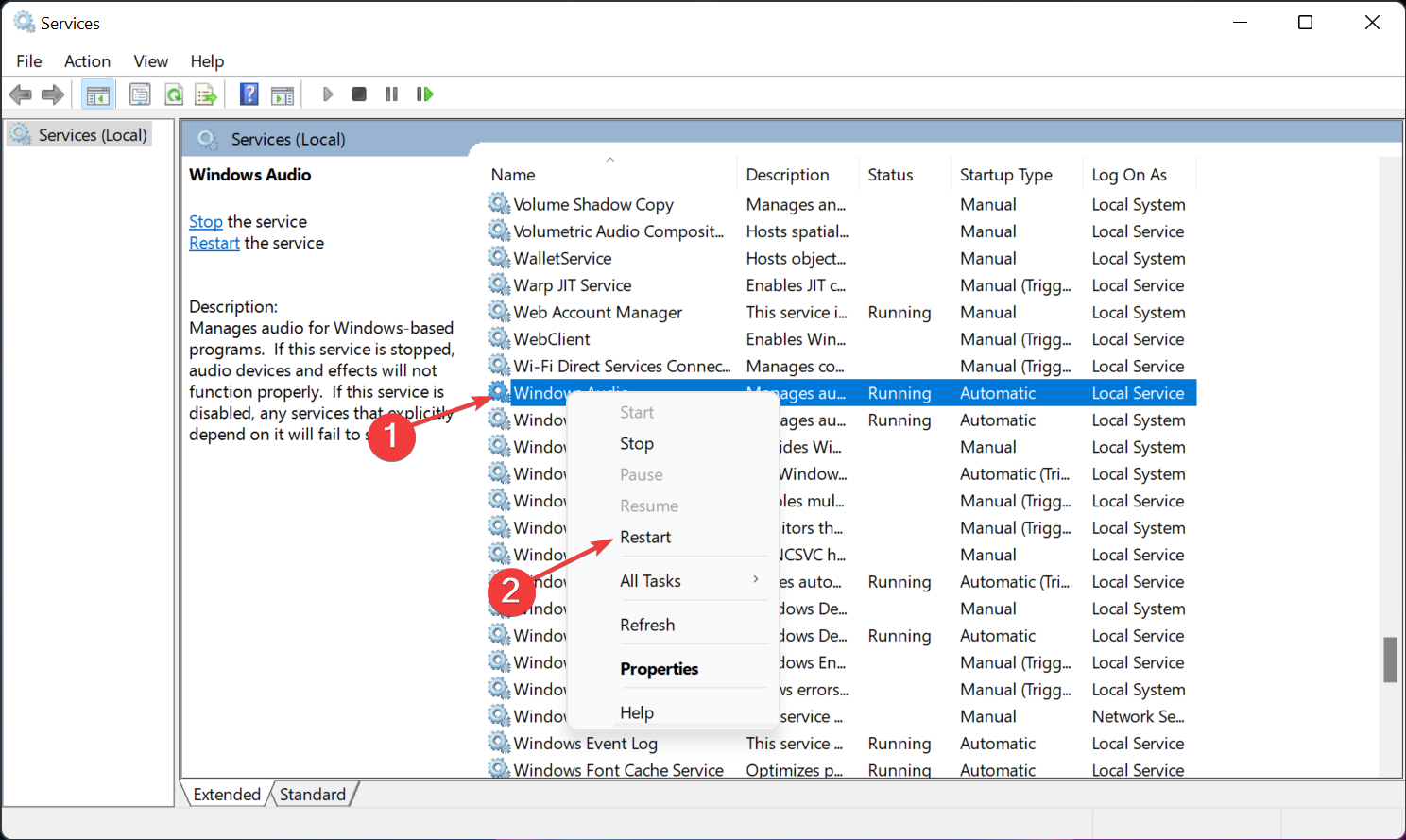Toggle the Show/Hide Console Tree icon
The height and width of the screenshot is (840, 1406).
tap(97, 94)
